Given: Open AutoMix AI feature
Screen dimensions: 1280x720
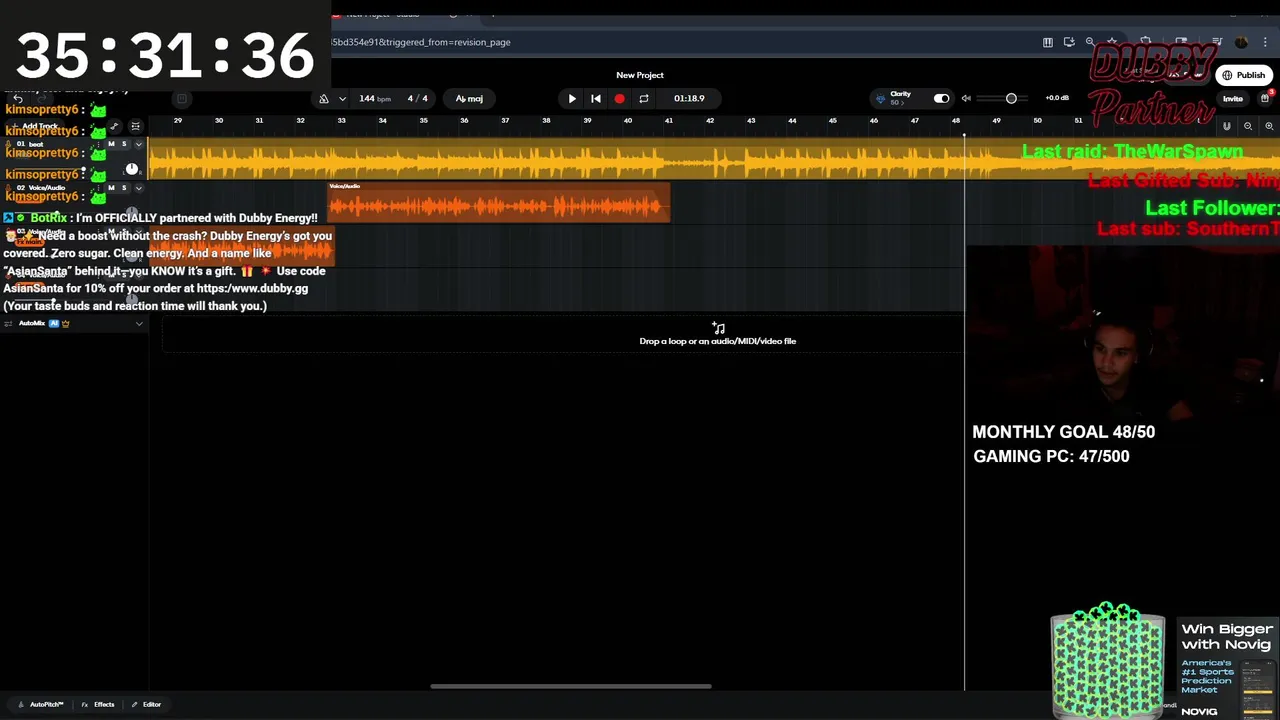Looking at the screenshot, I should pyautogui.click(x=54, y=323).
